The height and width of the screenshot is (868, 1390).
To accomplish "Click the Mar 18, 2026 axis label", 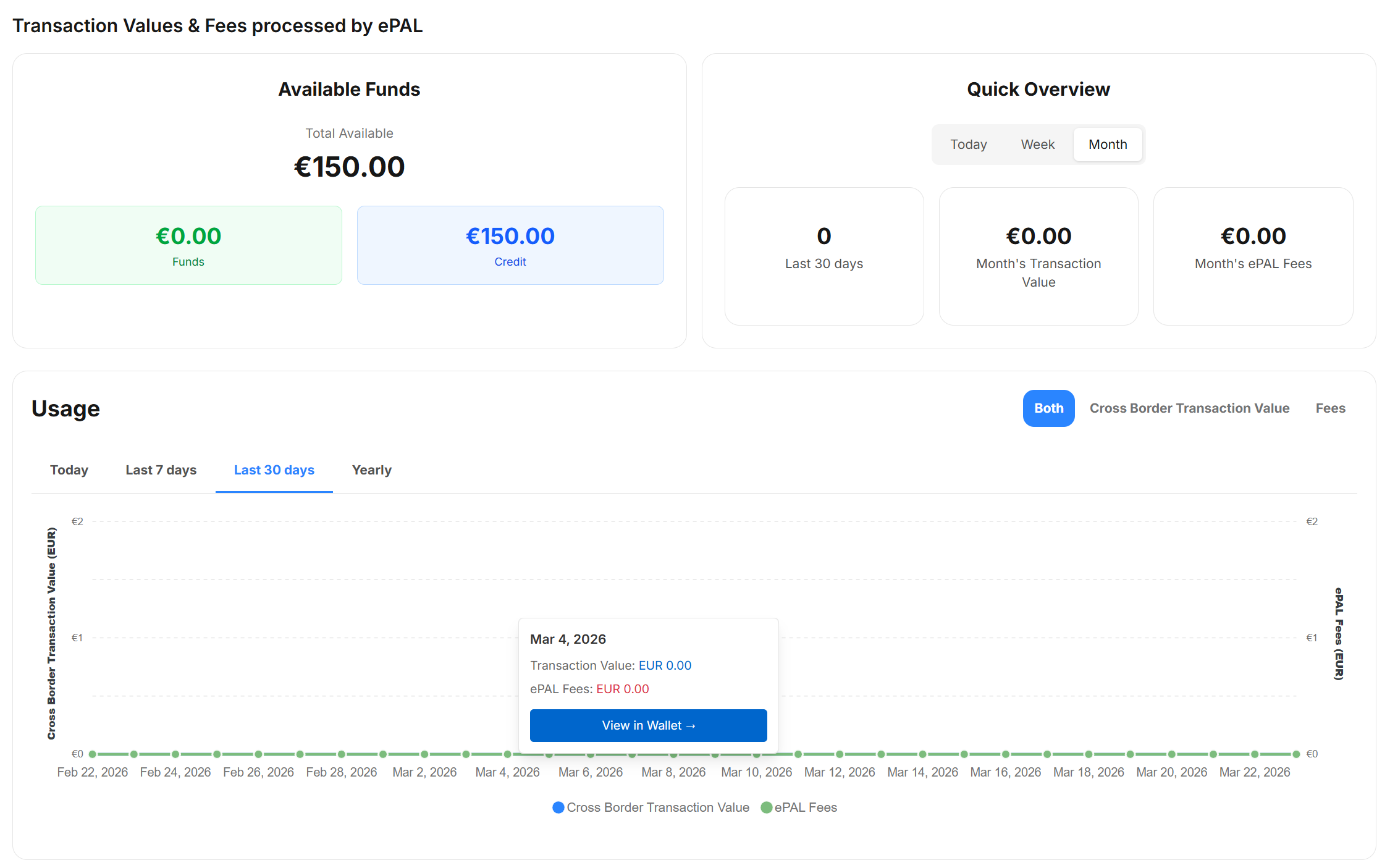I will (x=1089, y=772).
